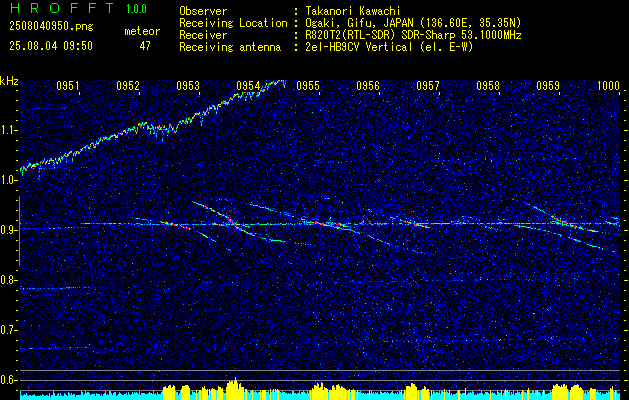This screenshot has height=400, width=629.
Task: Click the 1.1 kHz frequency label
Action: pyautogui.click(x=9, y=131)
